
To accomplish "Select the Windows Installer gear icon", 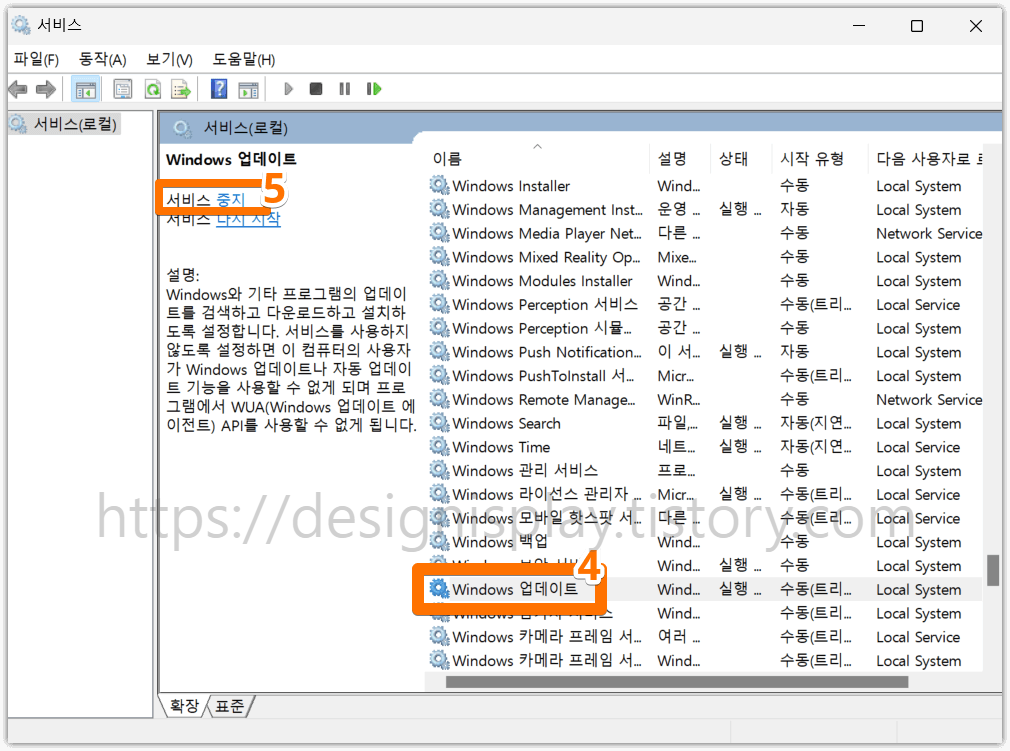I will point(439,185).
